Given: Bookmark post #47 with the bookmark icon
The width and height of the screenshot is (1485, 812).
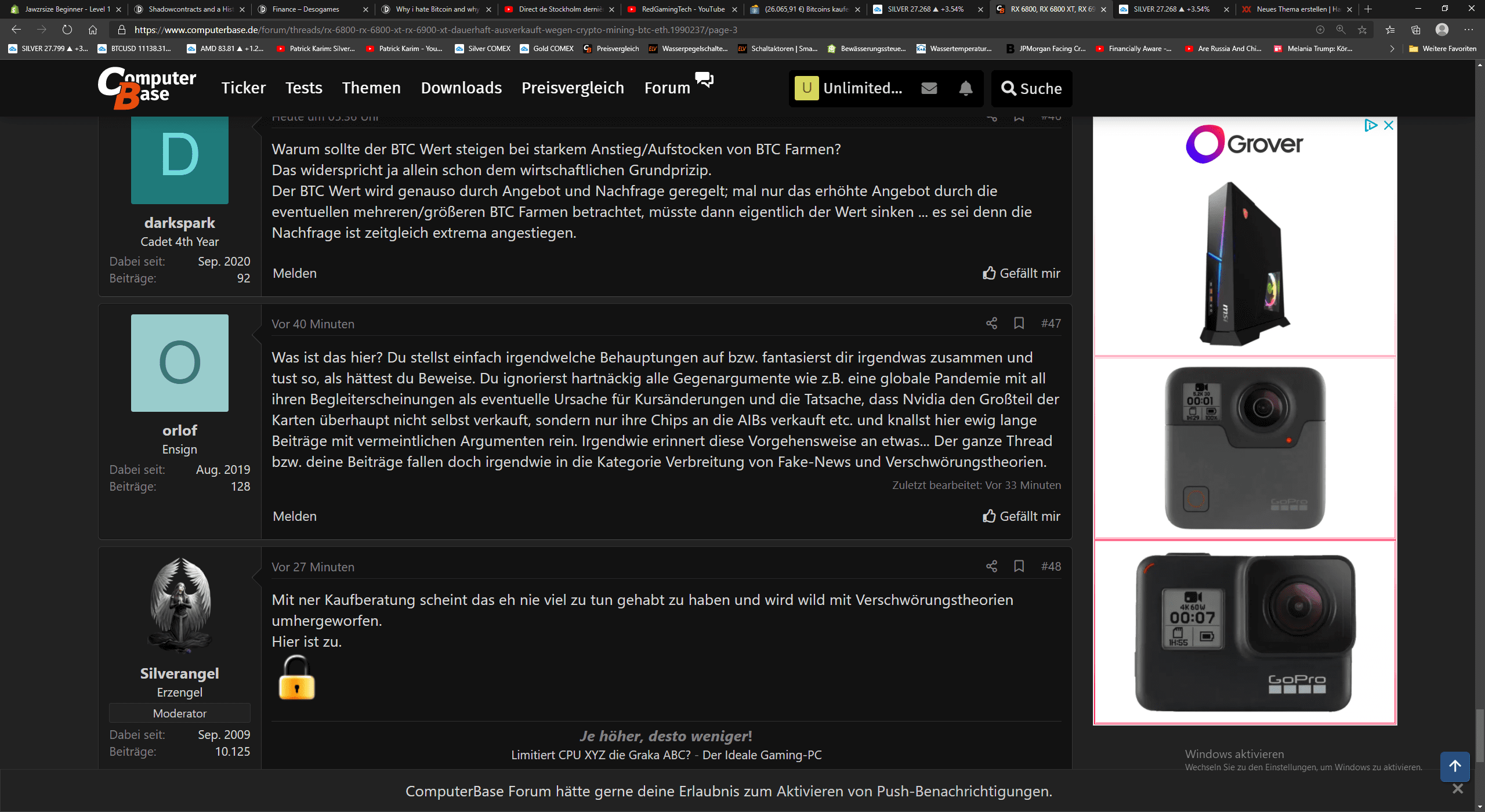Looking at the screenshot, I should tap(1019, 323).
